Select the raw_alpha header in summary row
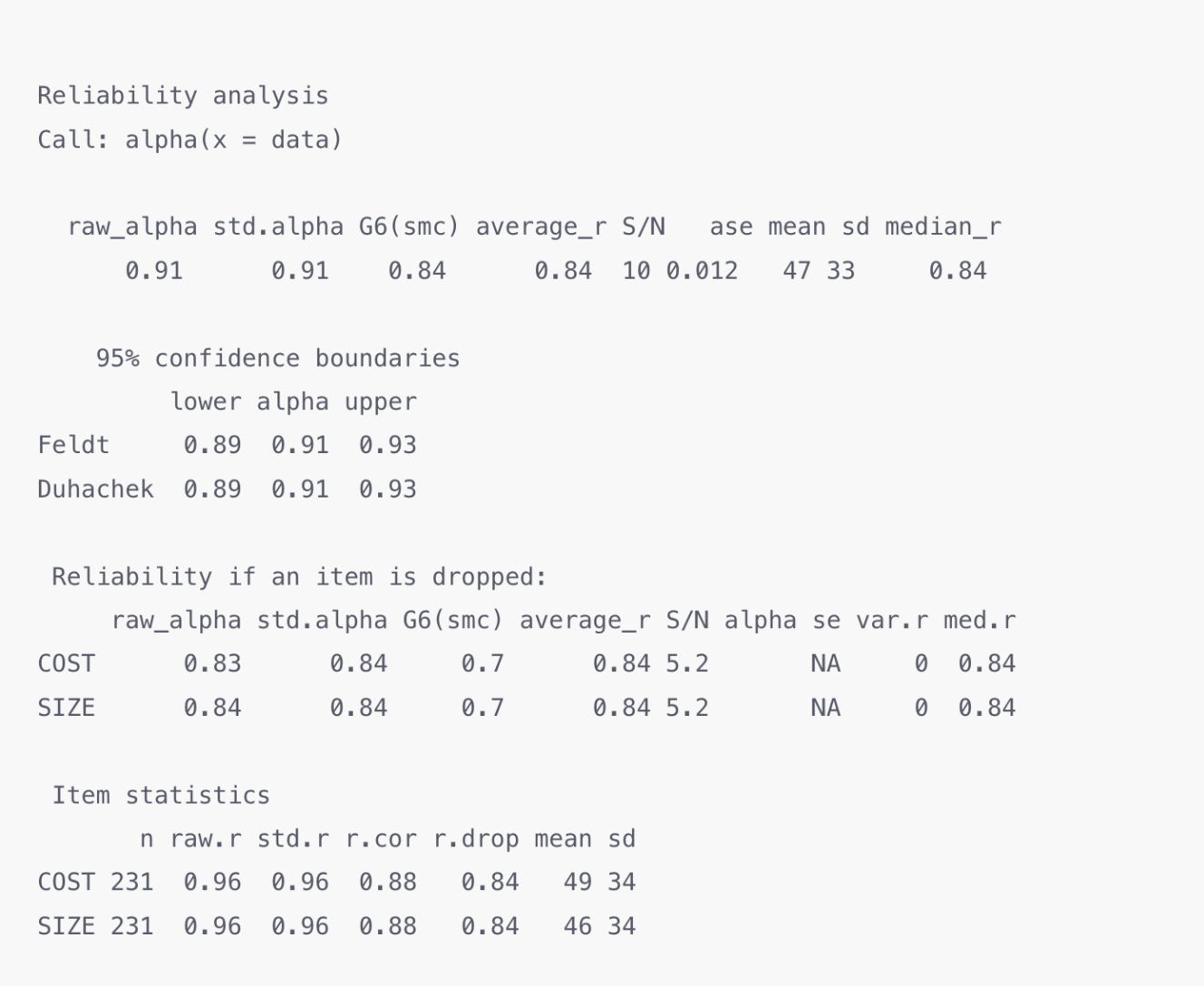 tap(132, 227)
